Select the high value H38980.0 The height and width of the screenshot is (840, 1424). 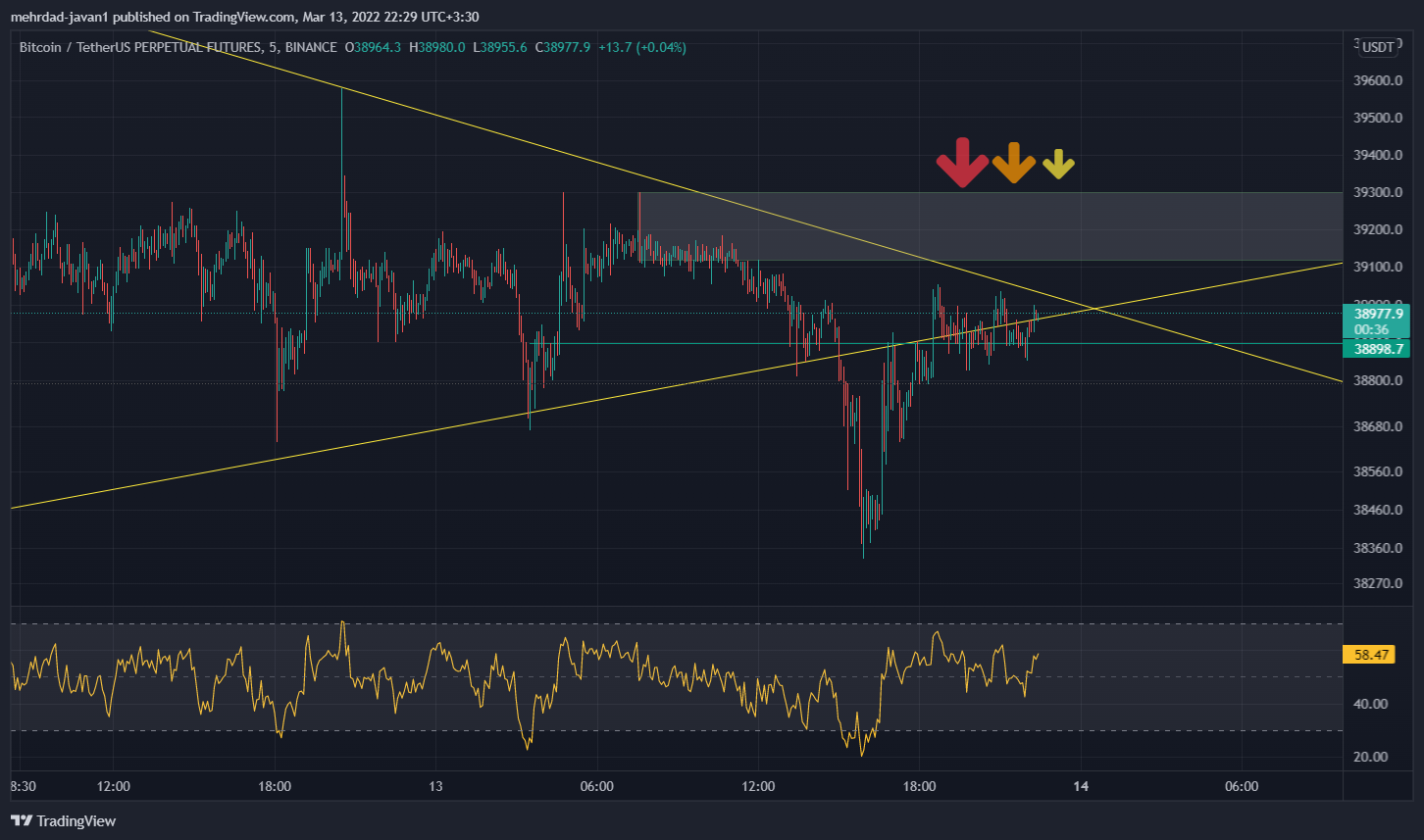click(x=436, y=47)
